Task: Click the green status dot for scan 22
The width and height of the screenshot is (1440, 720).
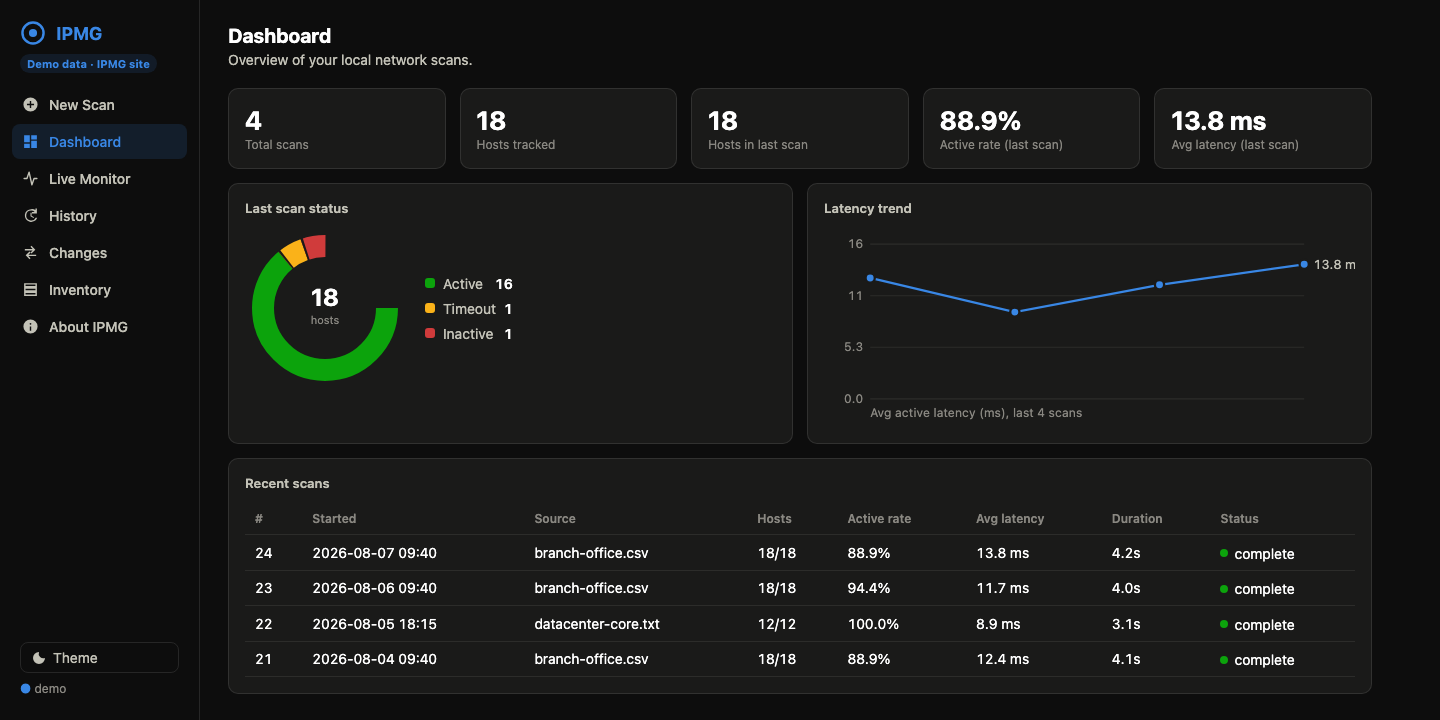Action: point(1224,624)
